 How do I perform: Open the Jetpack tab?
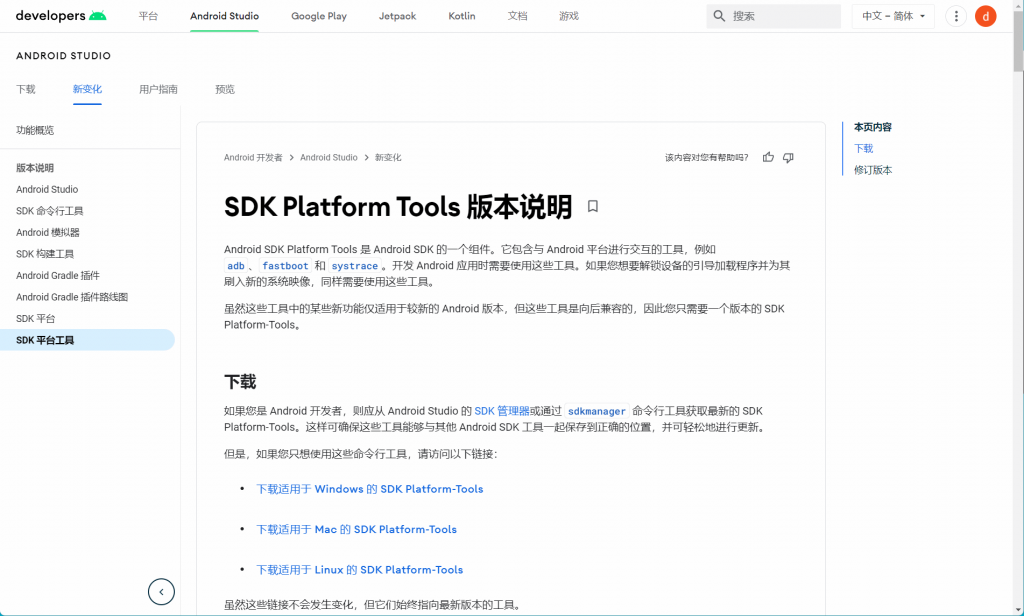(x=397, y=16)
